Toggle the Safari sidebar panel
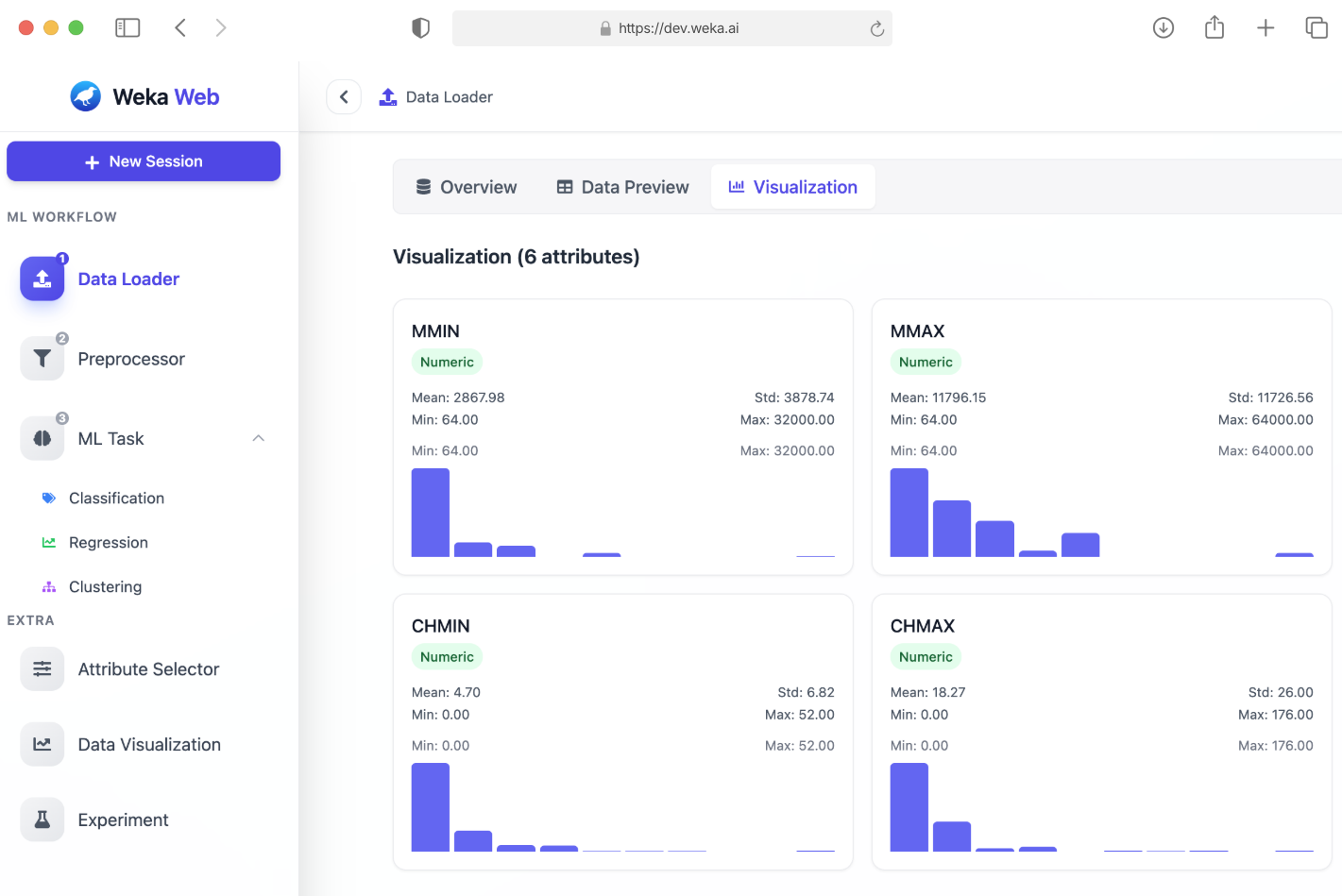 coord(127,28)
